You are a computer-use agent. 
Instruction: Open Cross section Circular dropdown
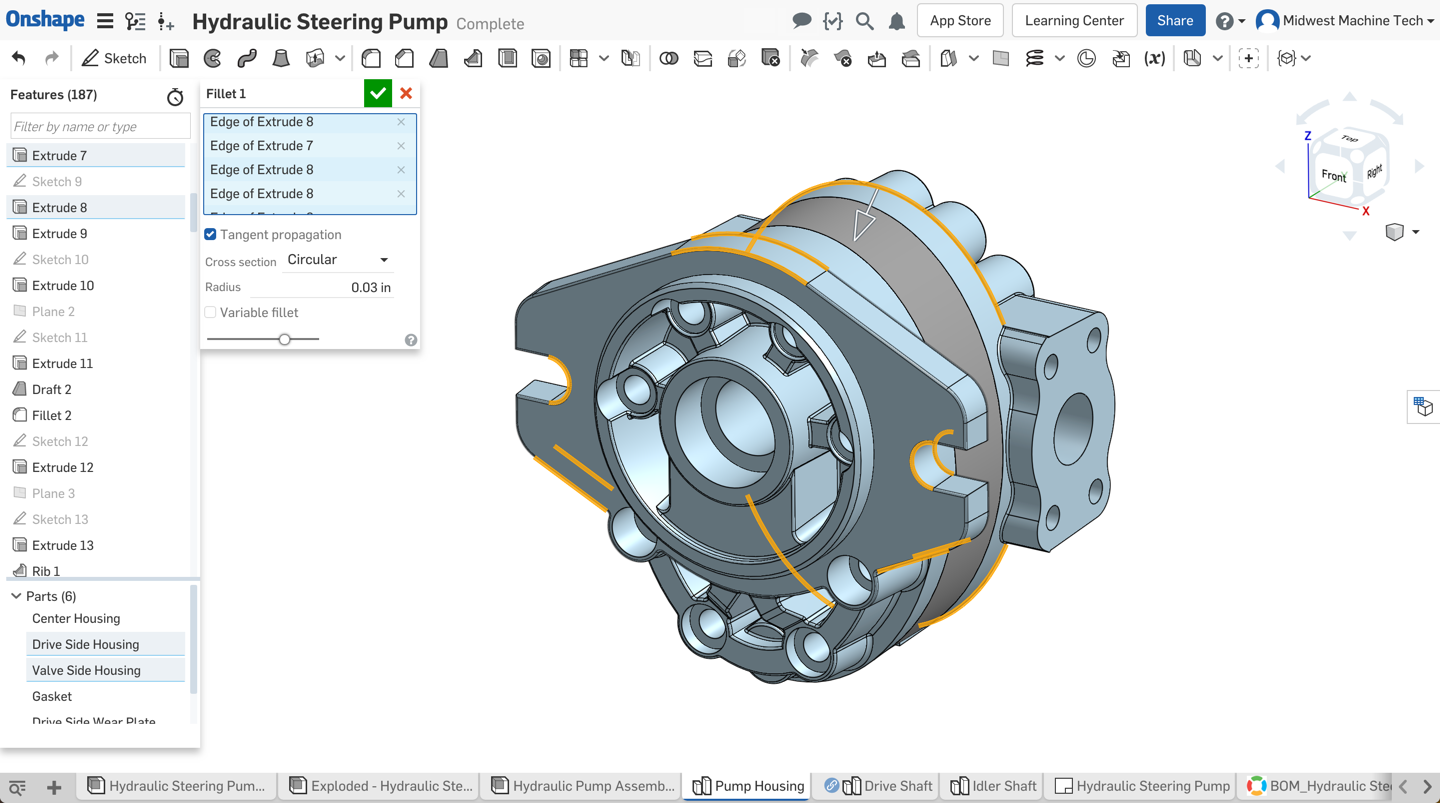337,260
